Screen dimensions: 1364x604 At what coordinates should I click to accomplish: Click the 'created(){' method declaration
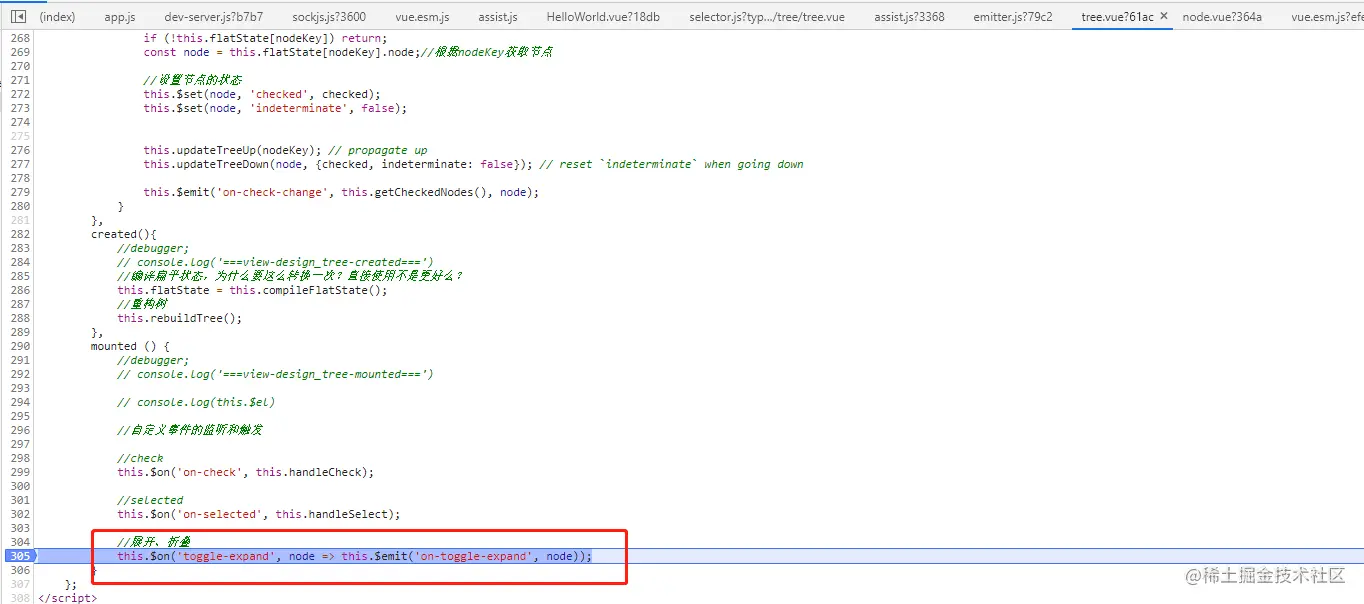(x=124, y=234)
